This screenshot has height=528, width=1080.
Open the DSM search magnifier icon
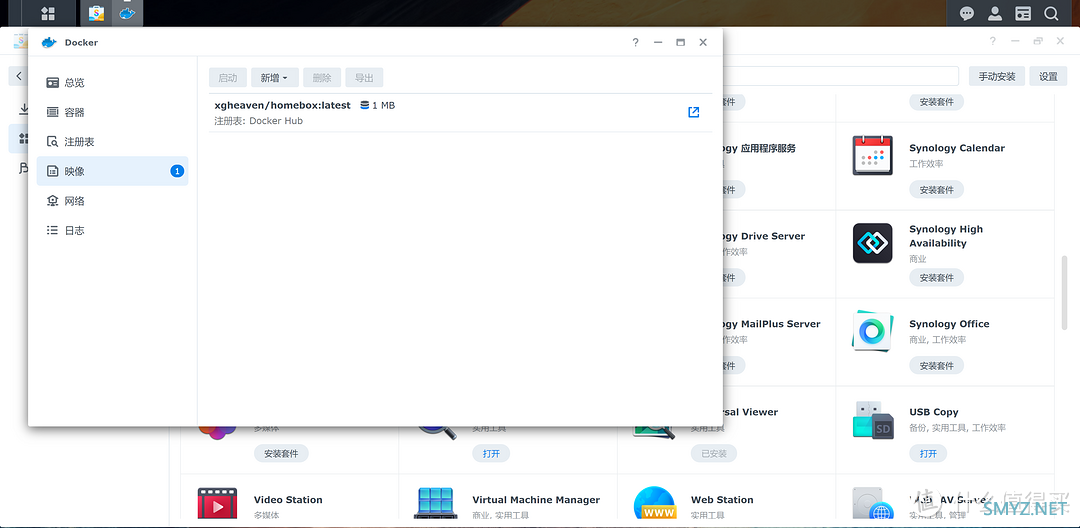point(1051,13)
